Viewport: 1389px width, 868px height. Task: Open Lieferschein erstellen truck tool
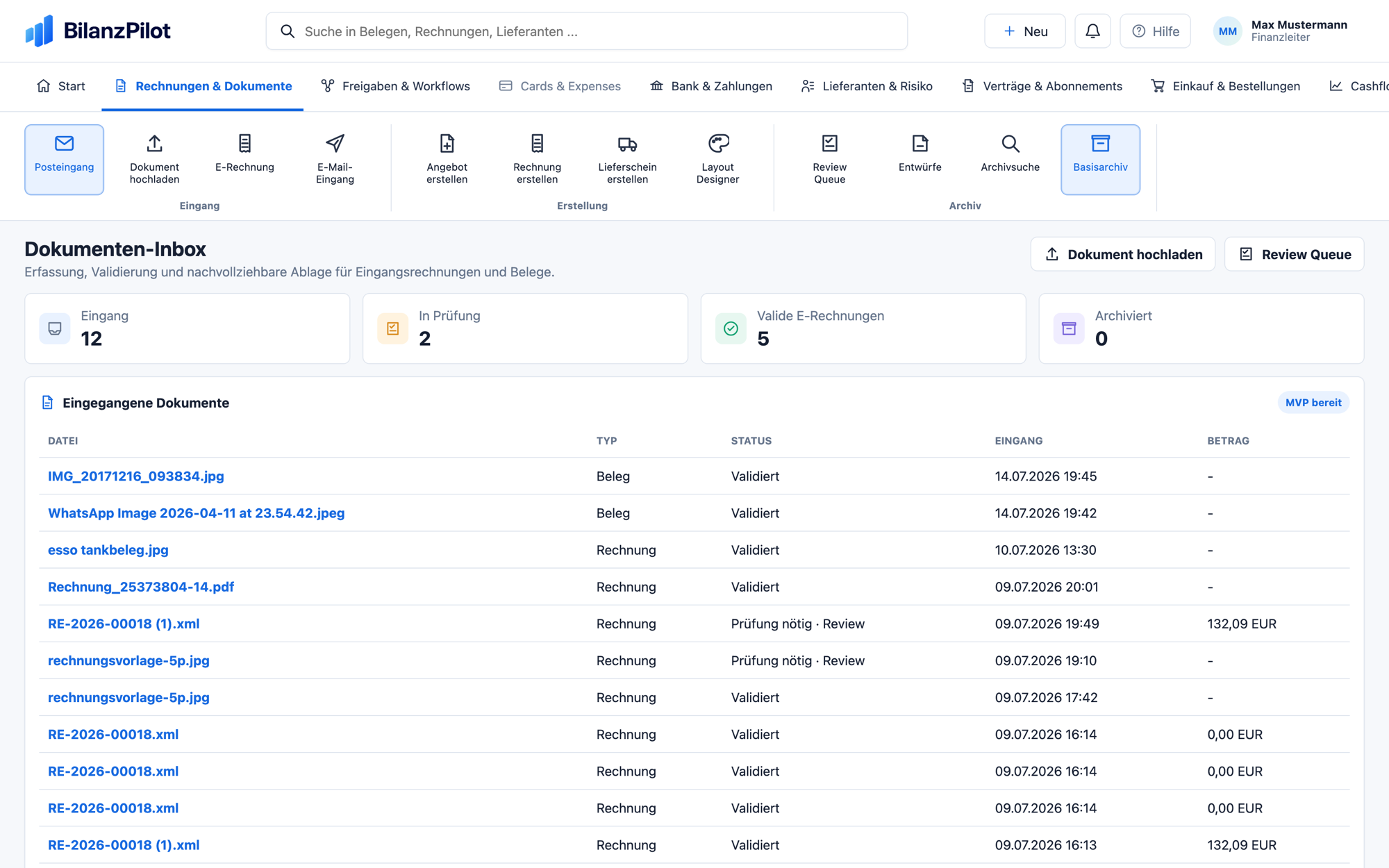tap(627, 159)
